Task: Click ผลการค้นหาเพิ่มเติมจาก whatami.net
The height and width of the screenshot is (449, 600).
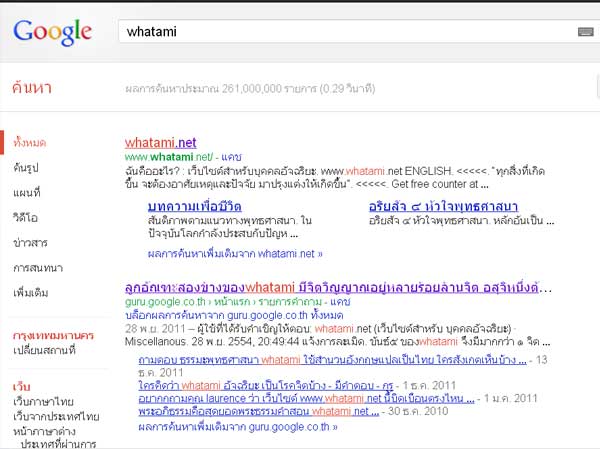Action: pyautogui.click(x=235, y=254)
